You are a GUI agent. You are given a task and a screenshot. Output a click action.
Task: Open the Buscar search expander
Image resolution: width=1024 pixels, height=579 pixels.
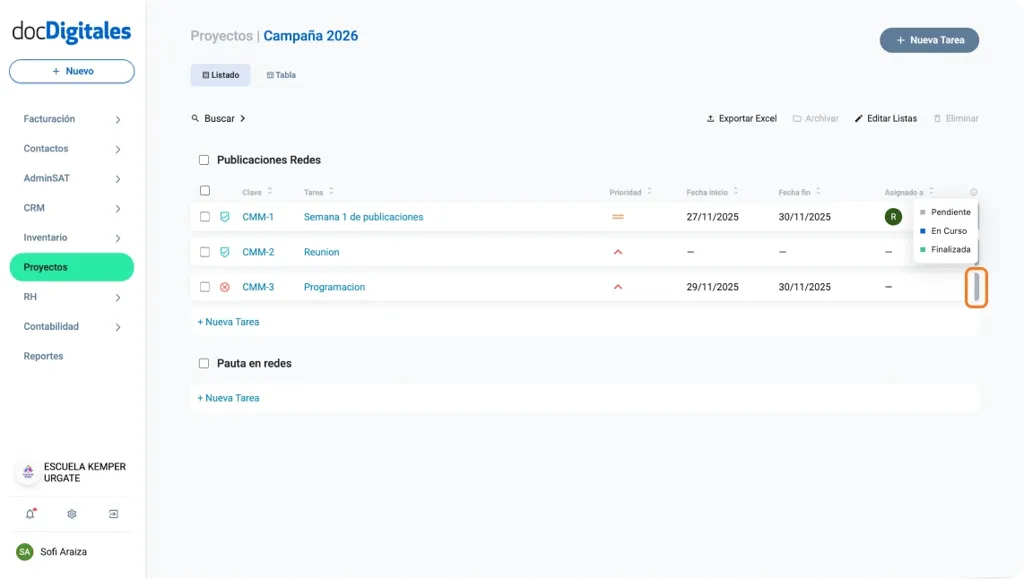pyautogui.click(x=218, y=118)
